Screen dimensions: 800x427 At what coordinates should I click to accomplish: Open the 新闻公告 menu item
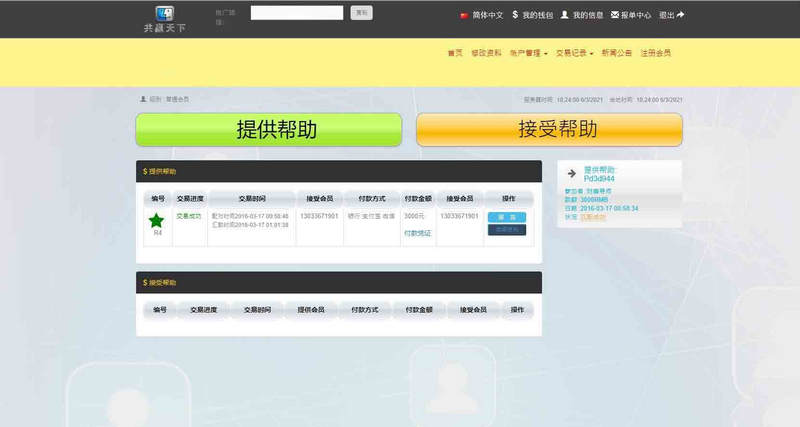[x=617, y=53]
